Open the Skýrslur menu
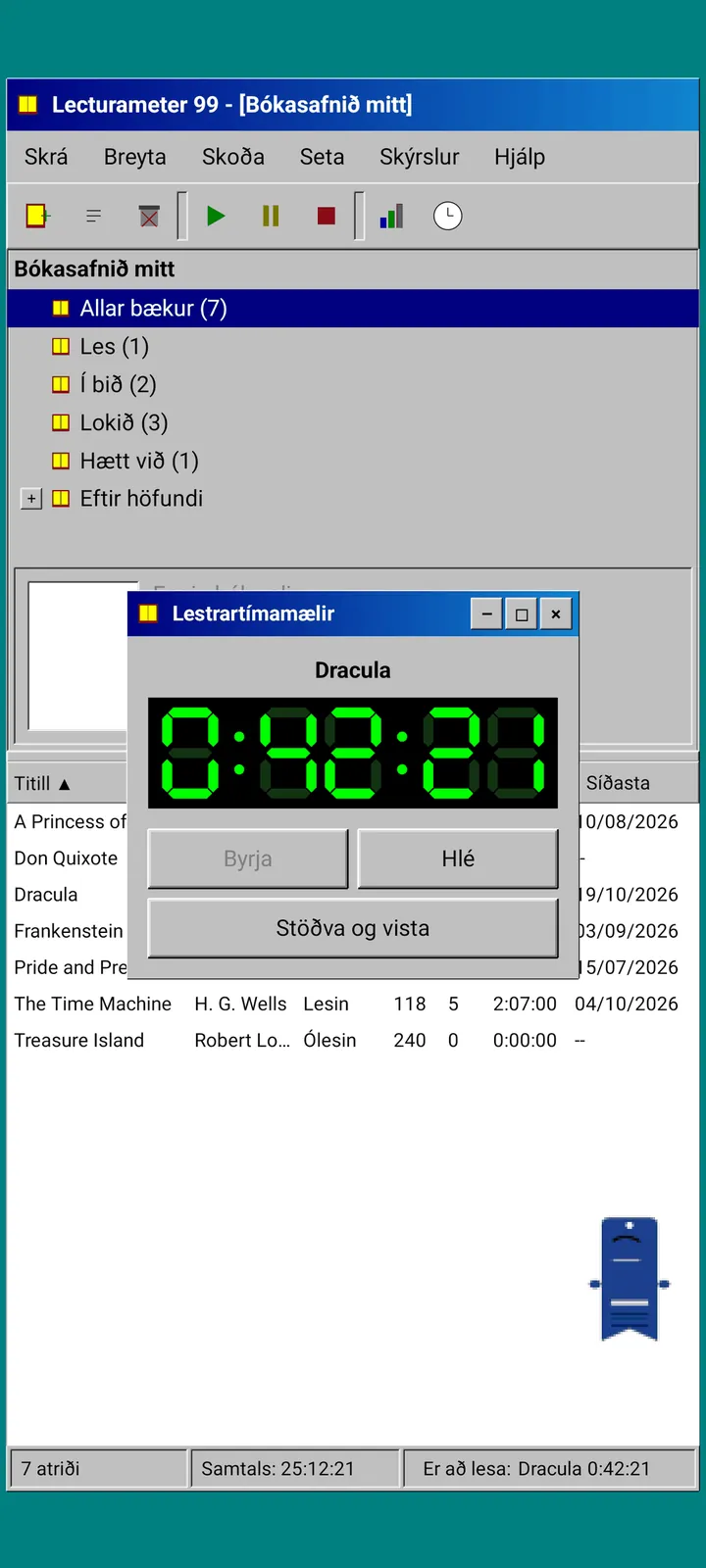 420,157
